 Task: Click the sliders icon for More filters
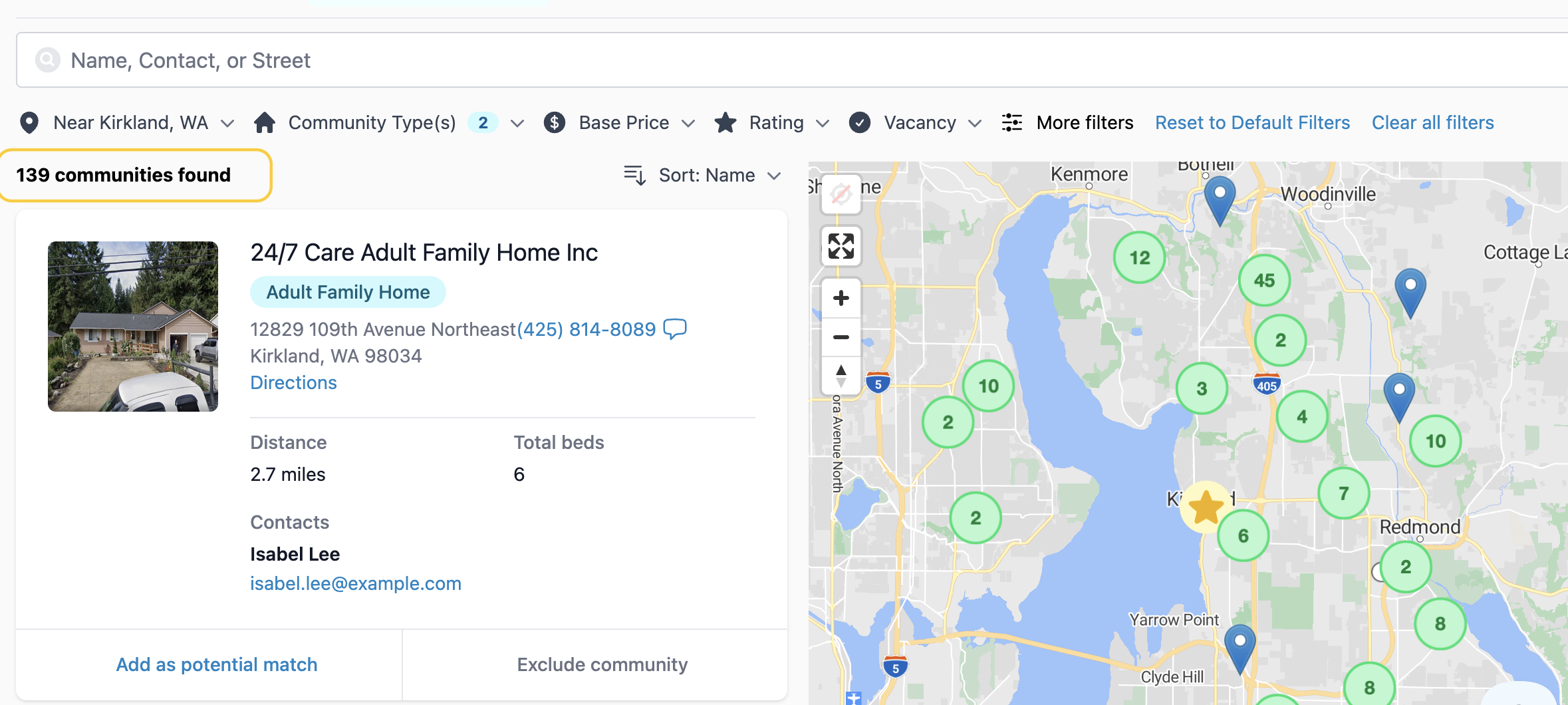pos(1012,123)
